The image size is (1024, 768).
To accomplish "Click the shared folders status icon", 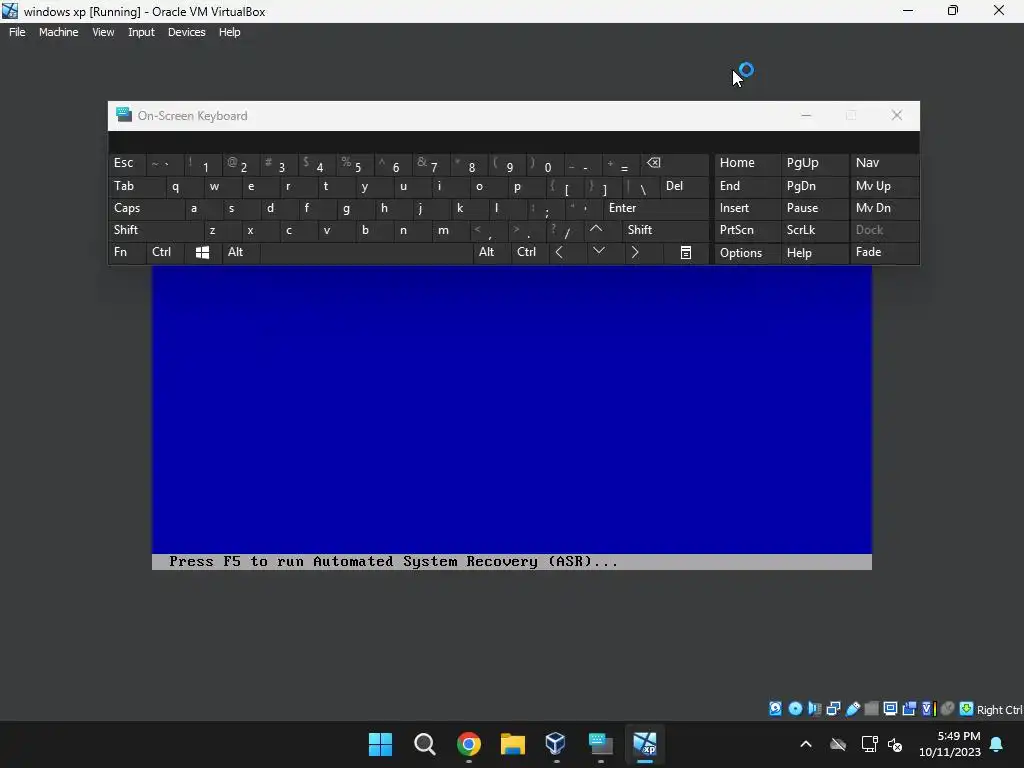I will click(871, 709).
